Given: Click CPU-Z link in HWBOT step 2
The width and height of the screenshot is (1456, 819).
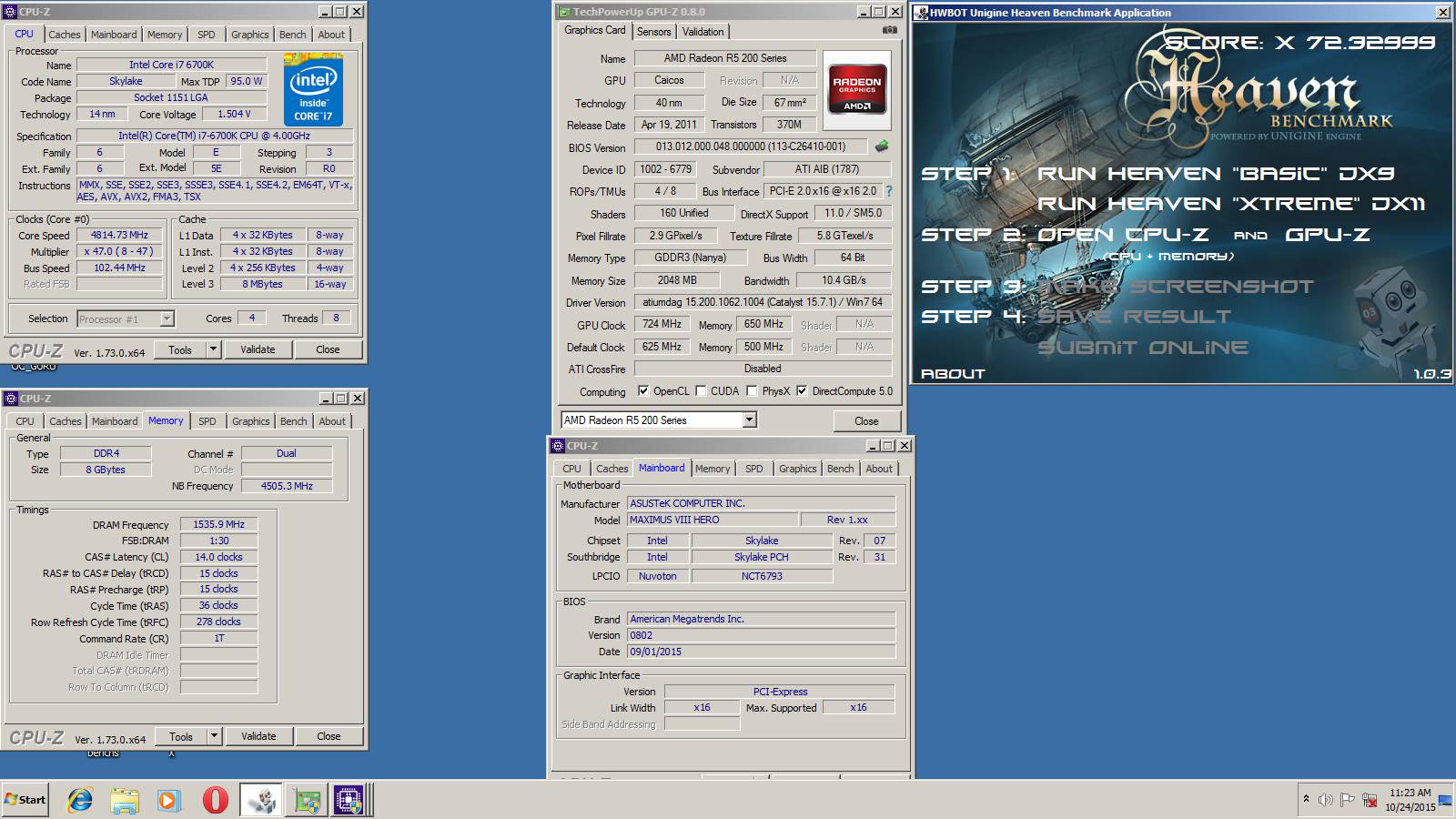Looking at the screenshot, I should click(1124, 235).
